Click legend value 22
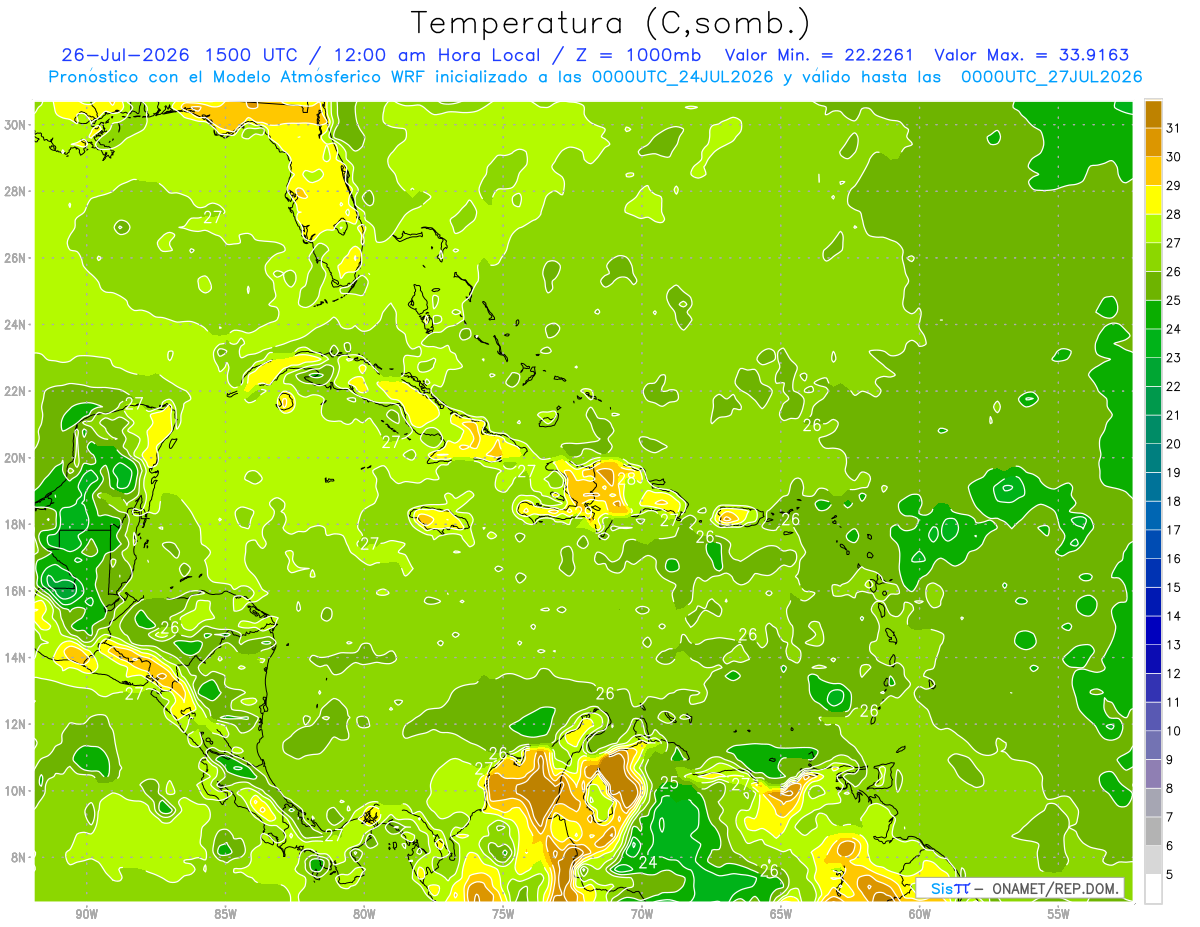The width and height of the screenshot is (1200, 927). pos(1174,386)
